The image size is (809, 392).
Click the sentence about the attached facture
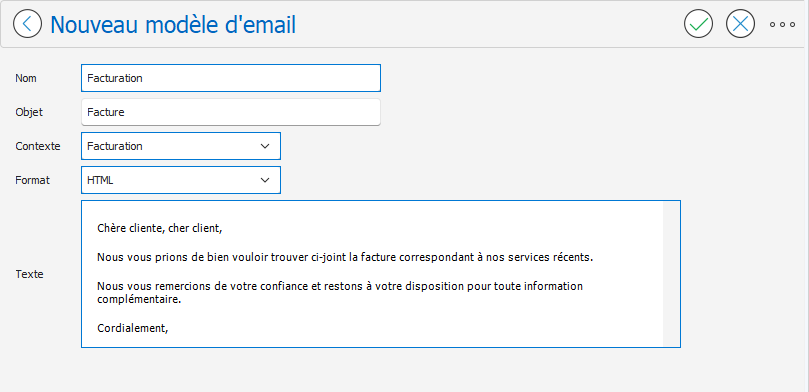point(345,256)
